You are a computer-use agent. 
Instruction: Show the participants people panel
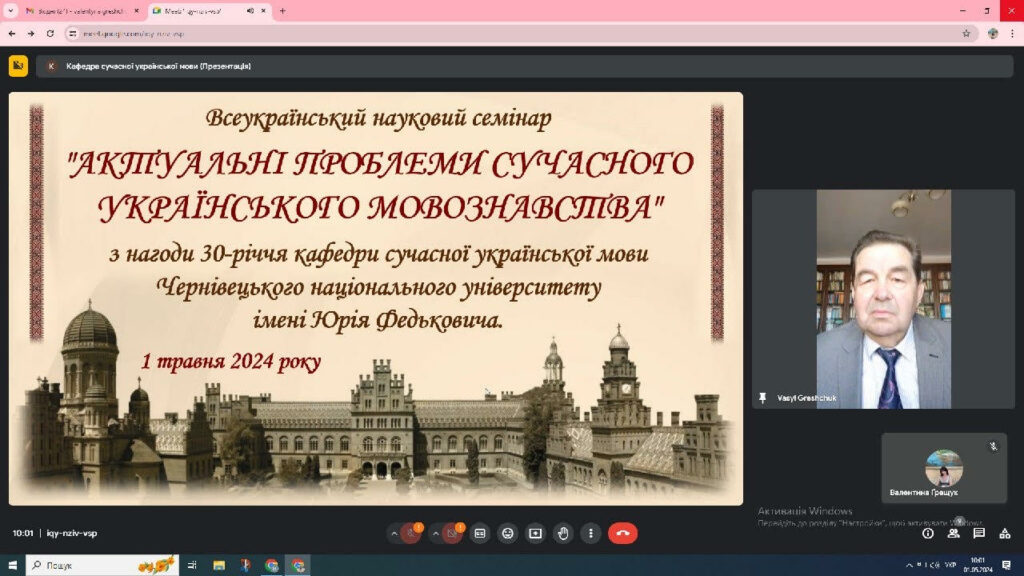[x=954, y=533]
